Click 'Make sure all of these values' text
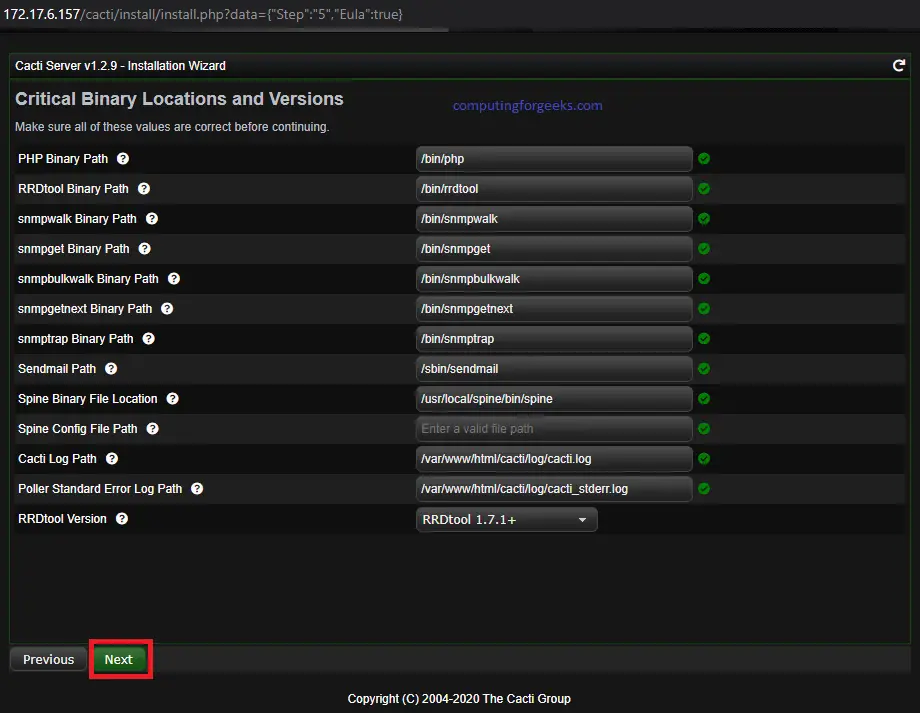The image size is (920, 713). [x=172, y=127]
